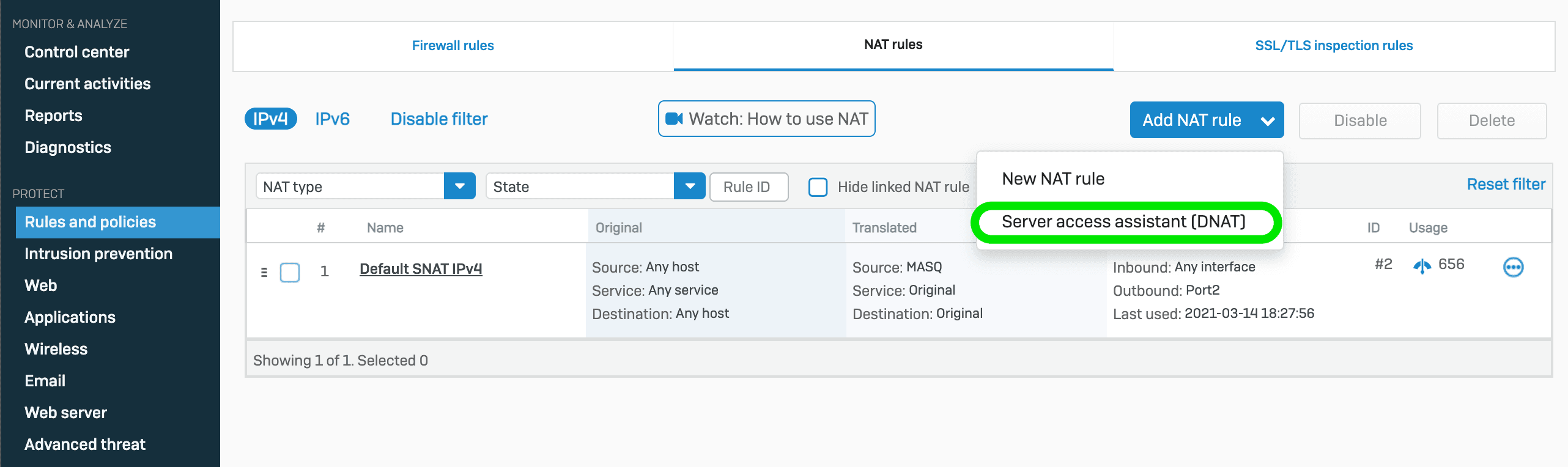This screenshot has width=1568, height=467.
Task: Click the text Source: Any host
Action: (645, 267)
